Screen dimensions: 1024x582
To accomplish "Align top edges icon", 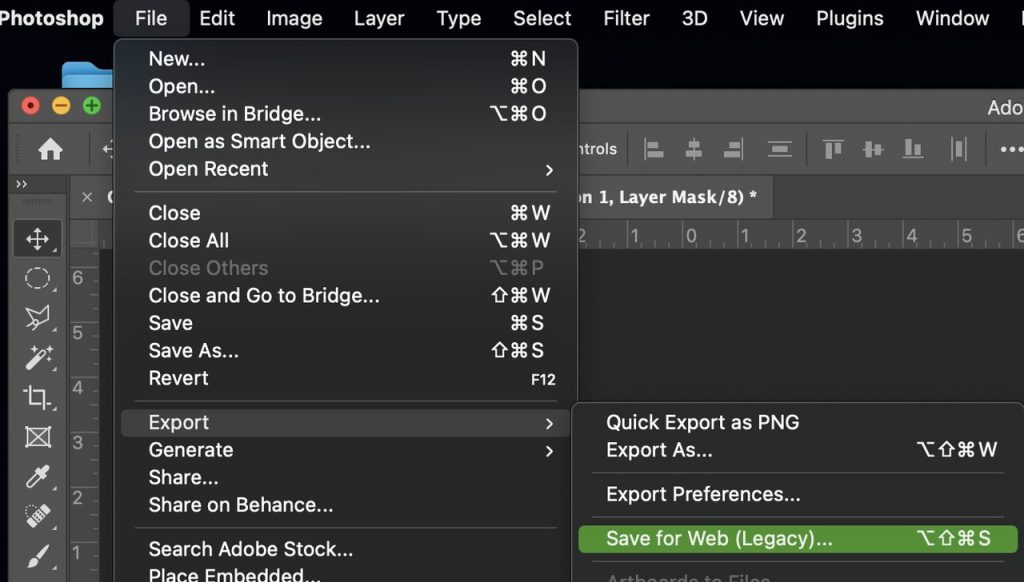I will tap(833, 150).
